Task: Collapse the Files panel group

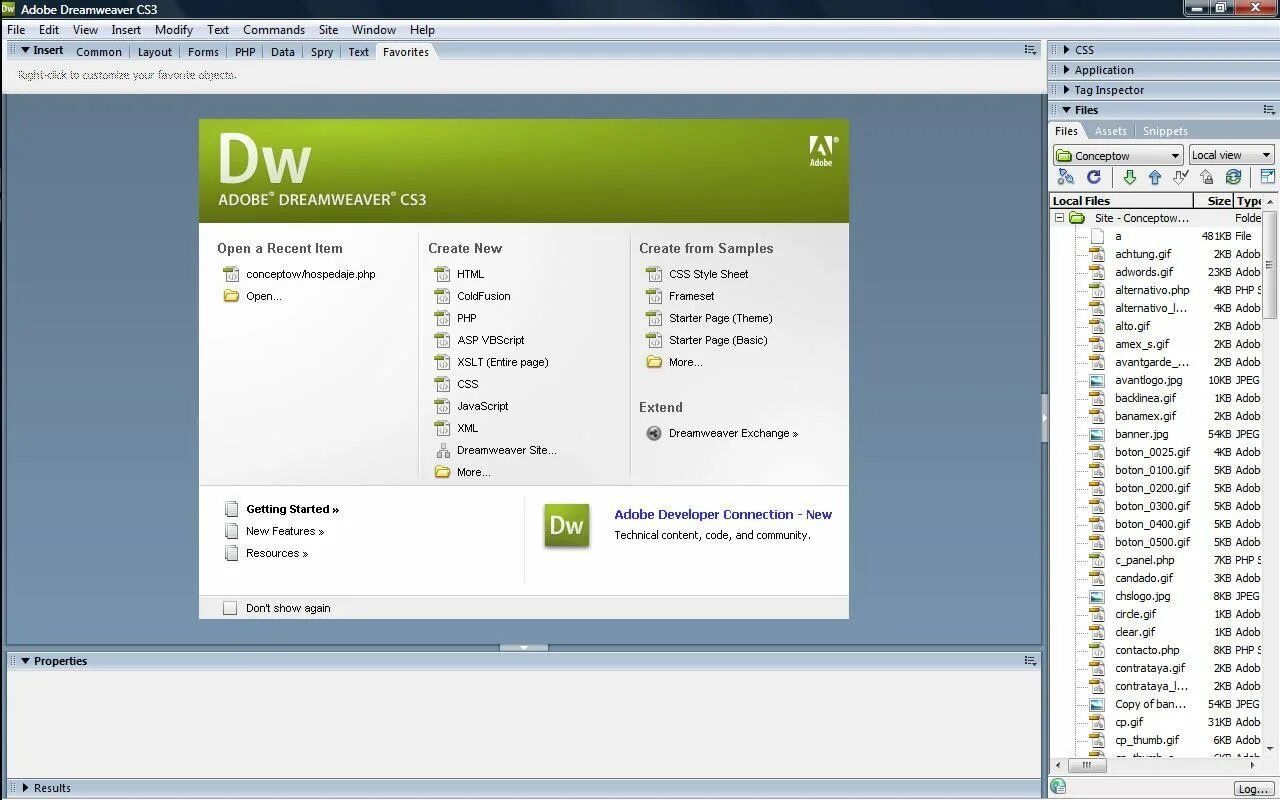Action: tap(1066, 110)
